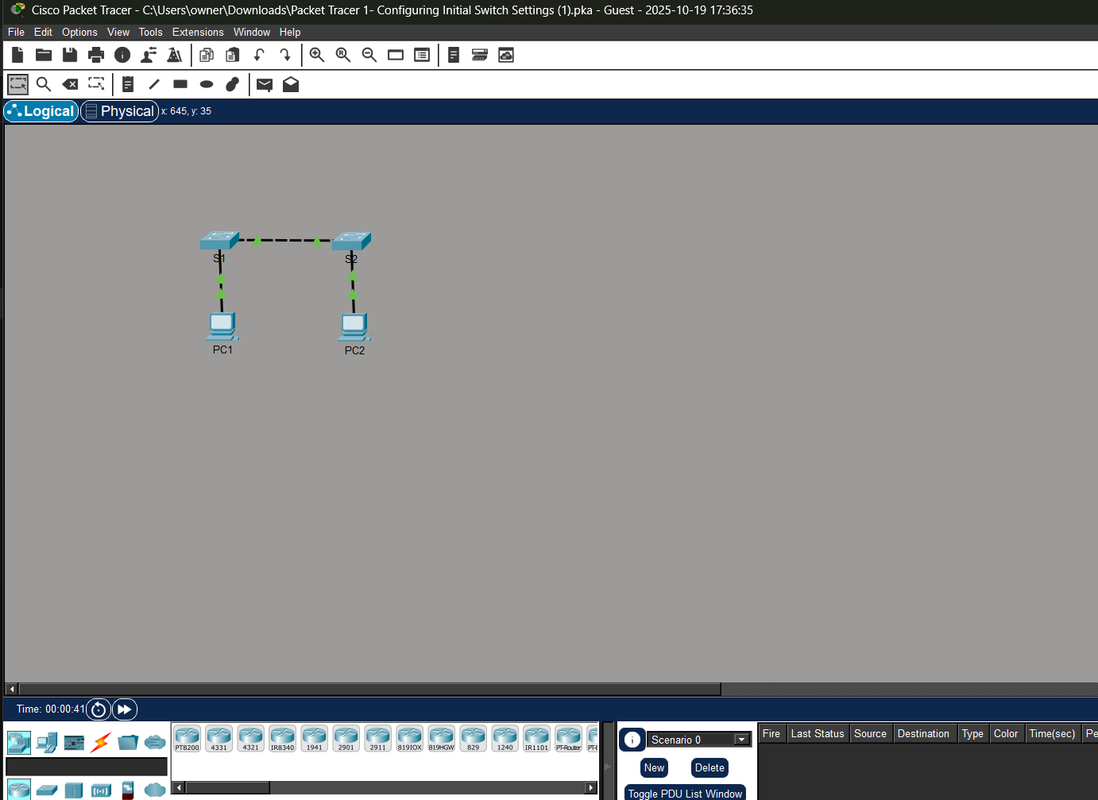Image resolution: width=1098 pixels, height=800 pixels.
Task: Click workspace horizontal scrollbar left arrow
Action: [11, 689]
